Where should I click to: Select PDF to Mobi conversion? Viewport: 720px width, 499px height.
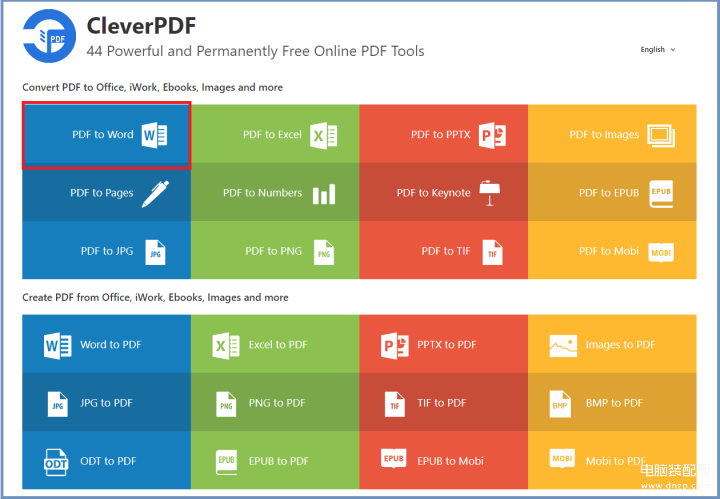click(612, 250)
